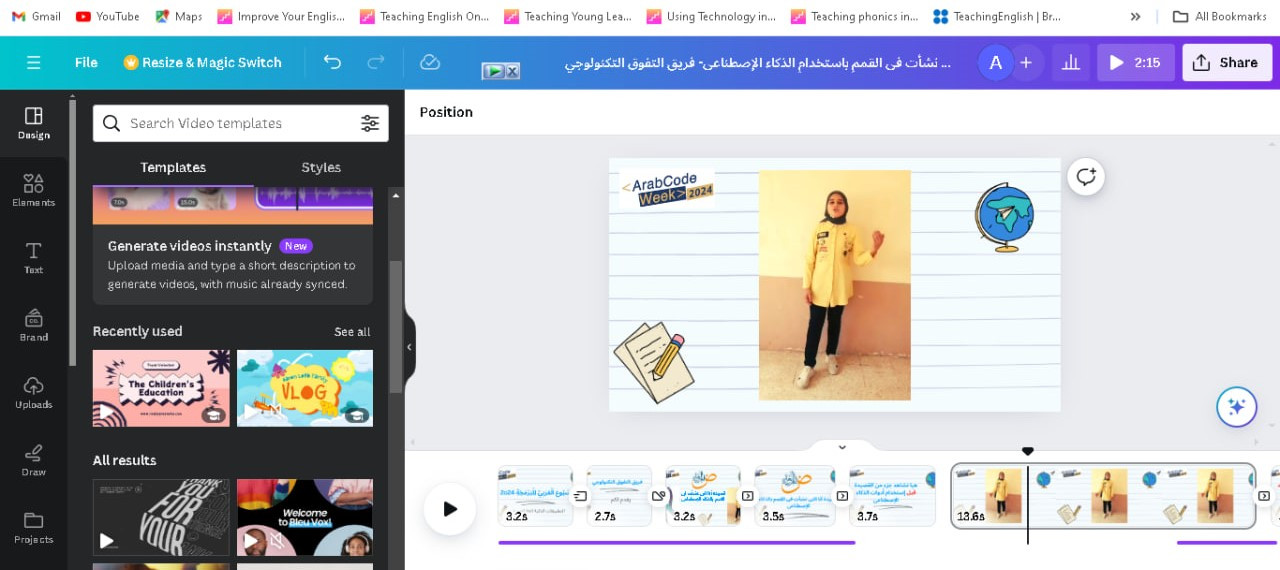Viewport: 1280px width, 570px height.
Task: Open the TeachingEnglish bookmark
Action: pyautogui.click(x=997, y=16)
